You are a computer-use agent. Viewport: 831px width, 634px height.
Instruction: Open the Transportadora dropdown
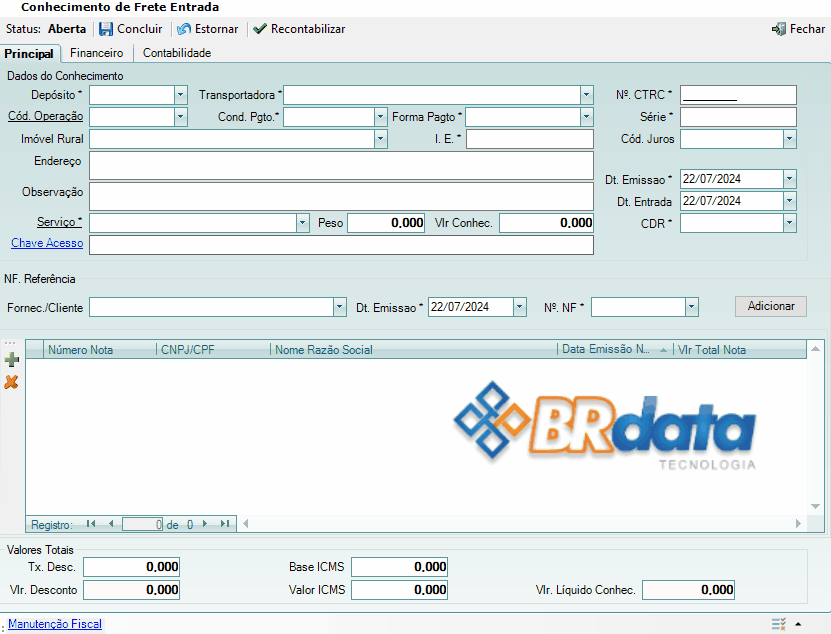coord(587,95)
